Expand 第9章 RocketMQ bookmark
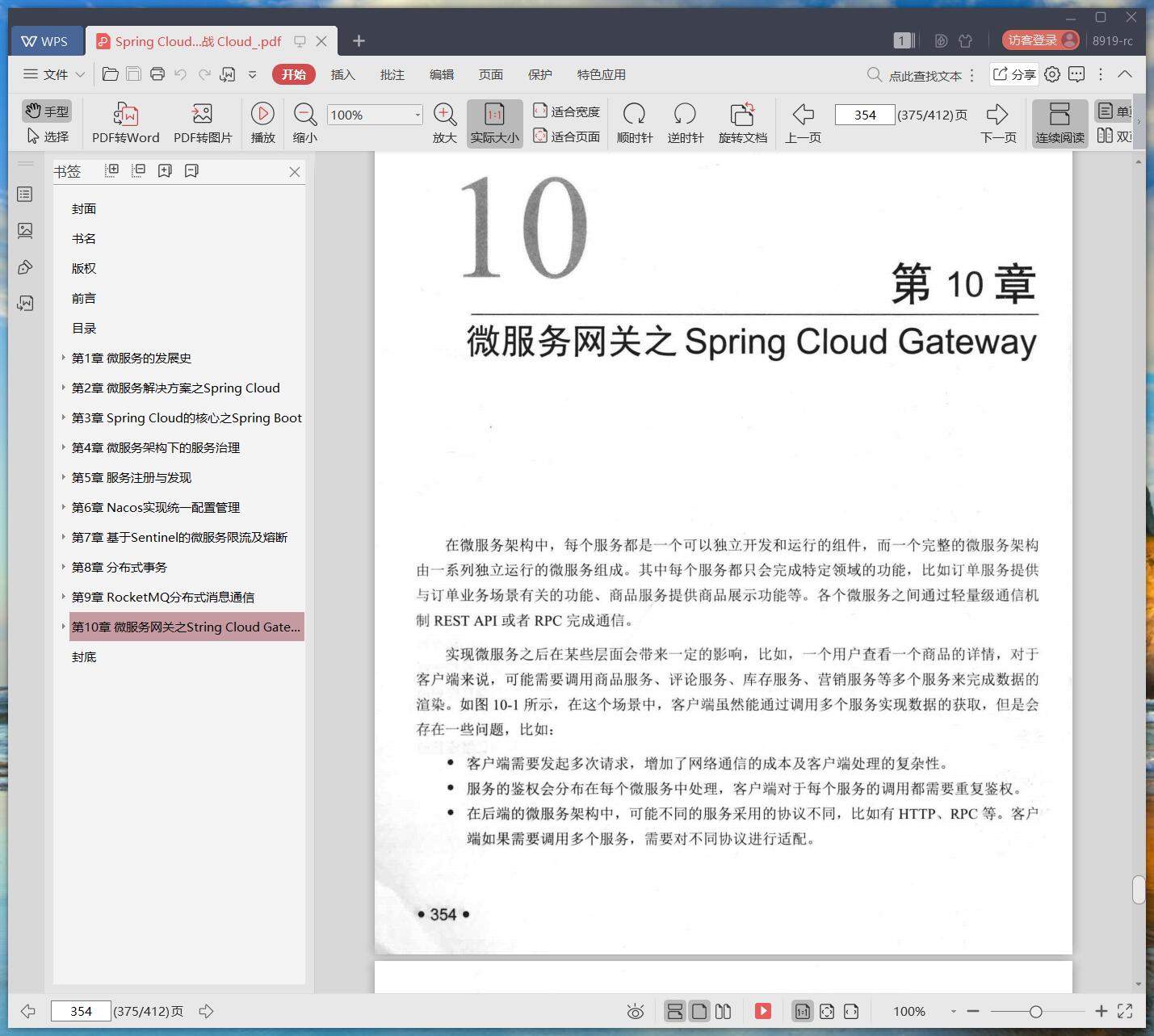The image size is (1154, 1036). tap(64, 596)
